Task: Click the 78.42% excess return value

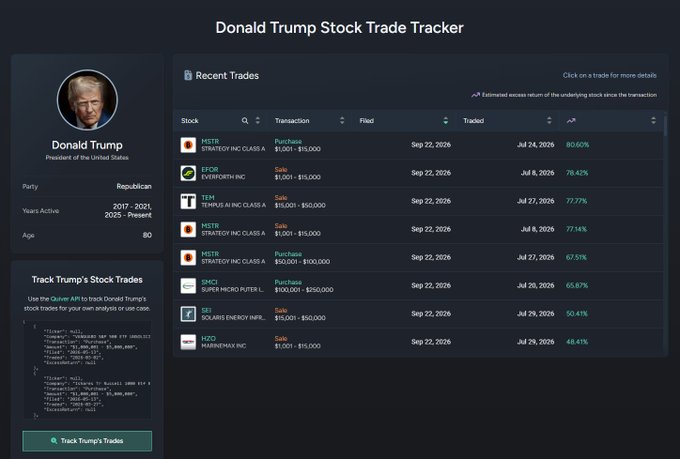Action: click(577, 173)
